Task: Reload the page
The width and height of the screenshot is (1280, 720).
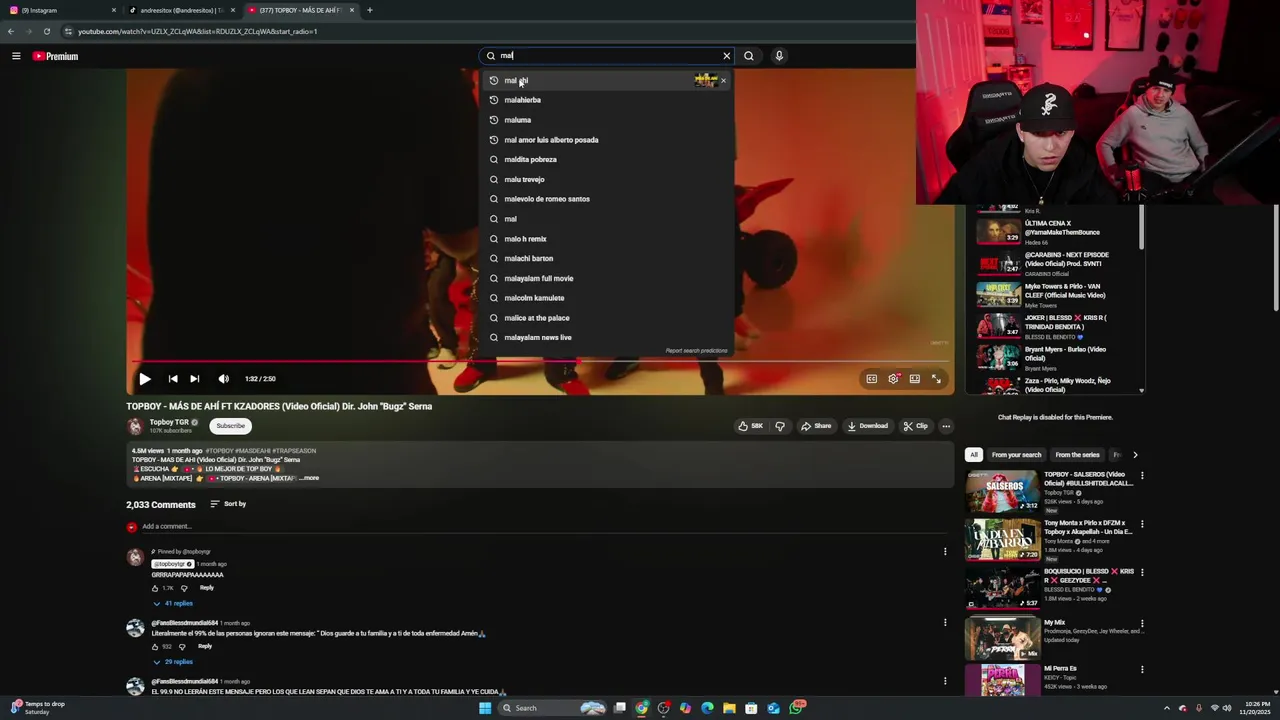Action: [46, 31]
